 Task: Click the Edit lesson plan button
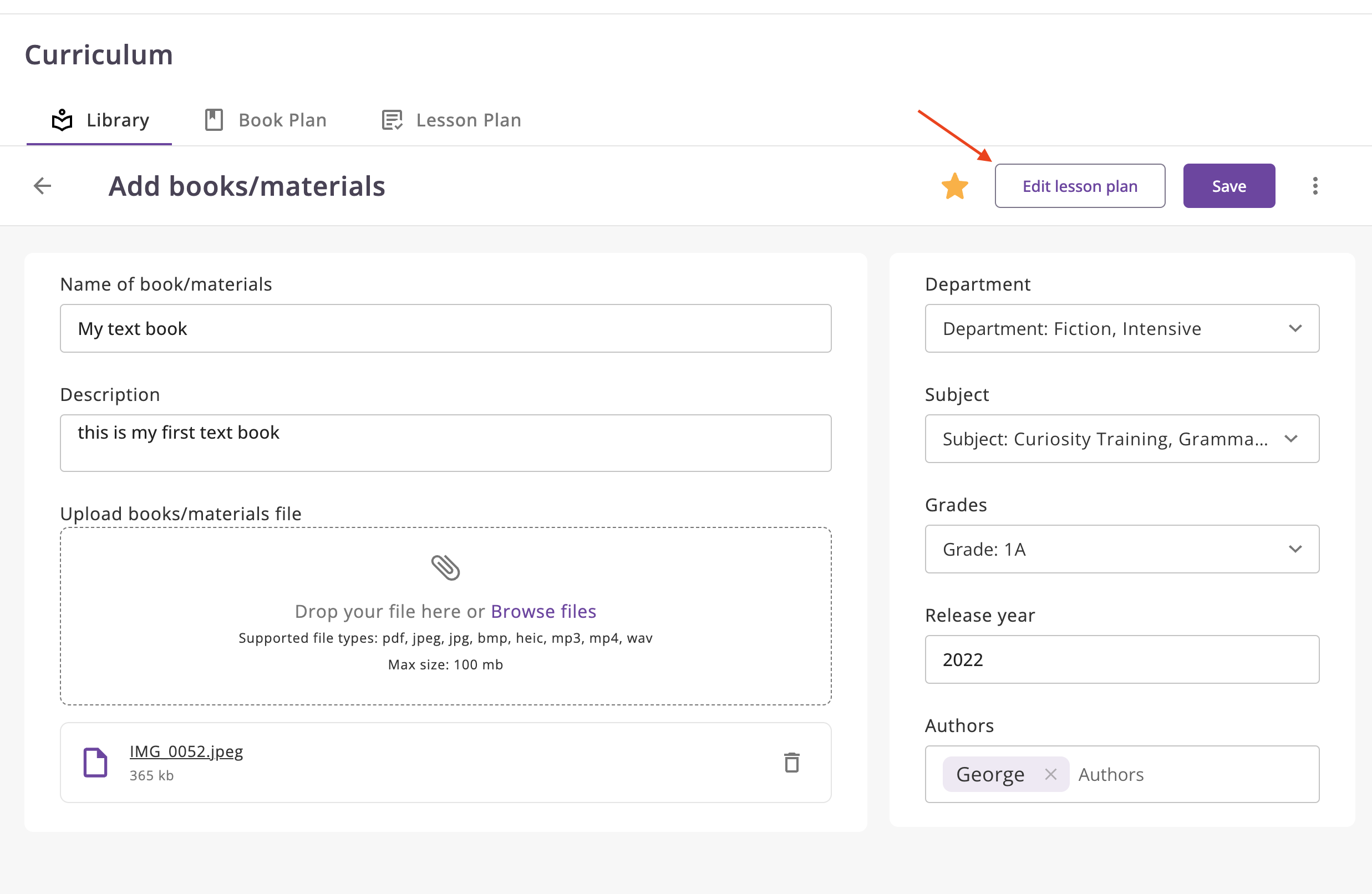pos(1079,186)
